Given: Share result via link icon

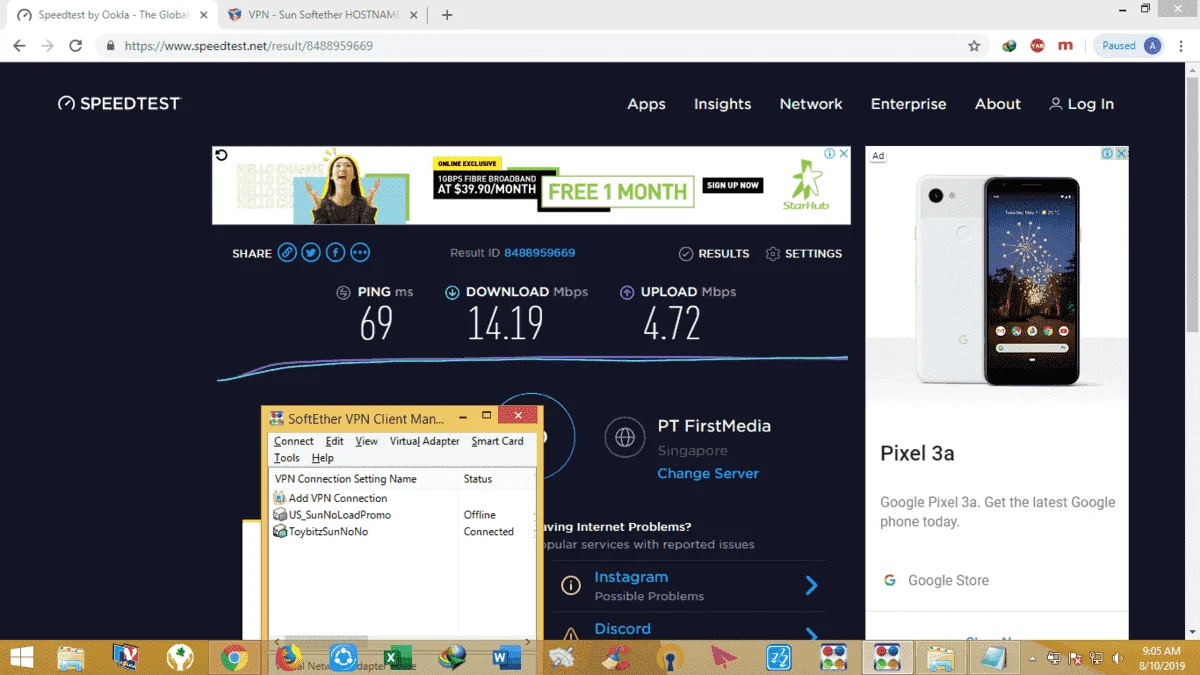Looking at the screenshot, I should point(287,253).
